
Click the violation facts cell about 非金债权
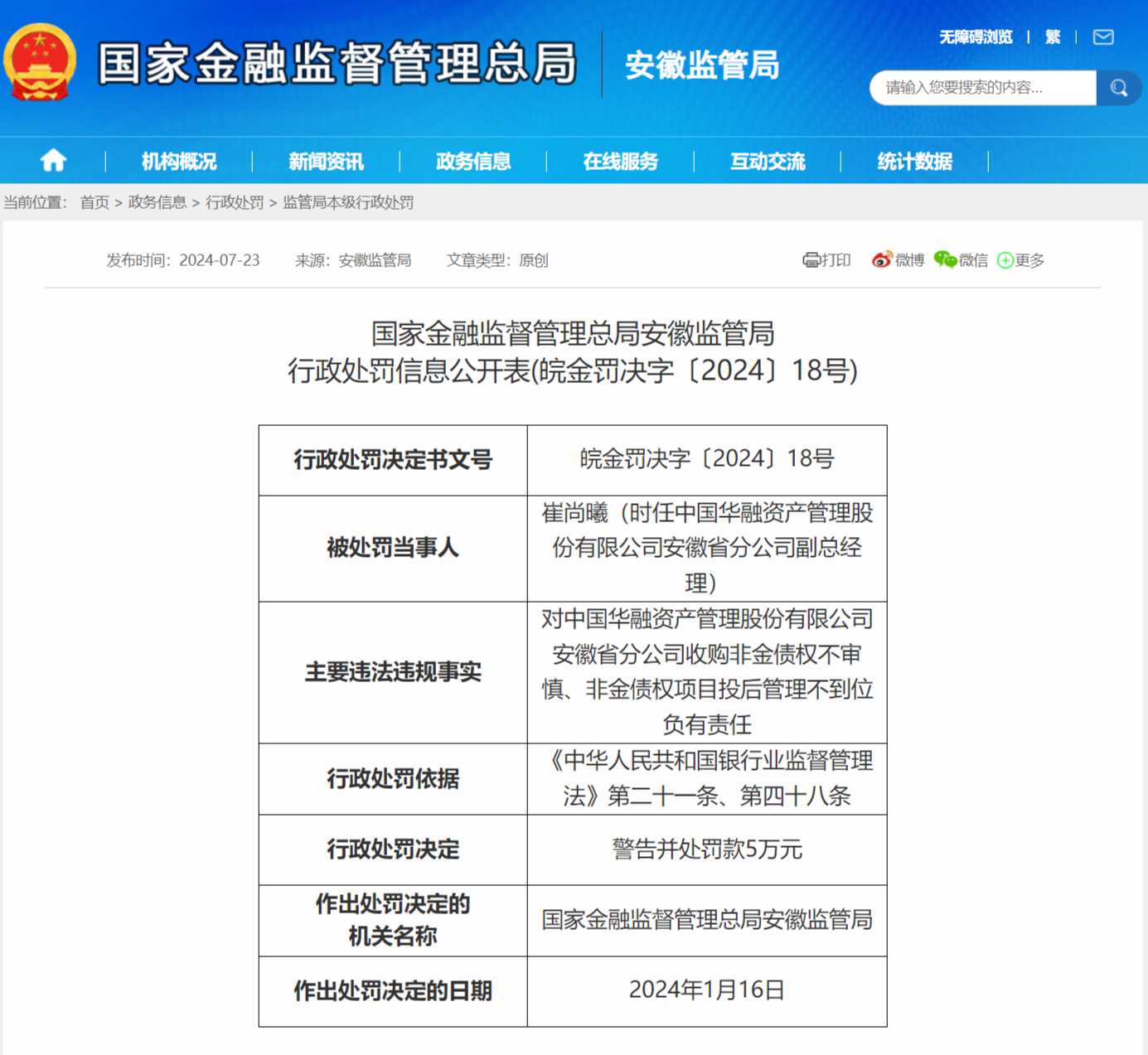707,672
